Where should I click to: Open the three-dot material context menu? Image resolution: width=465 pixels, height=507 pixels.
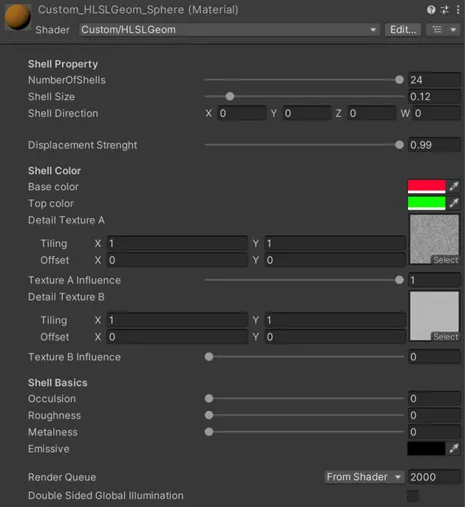(458, 10)
